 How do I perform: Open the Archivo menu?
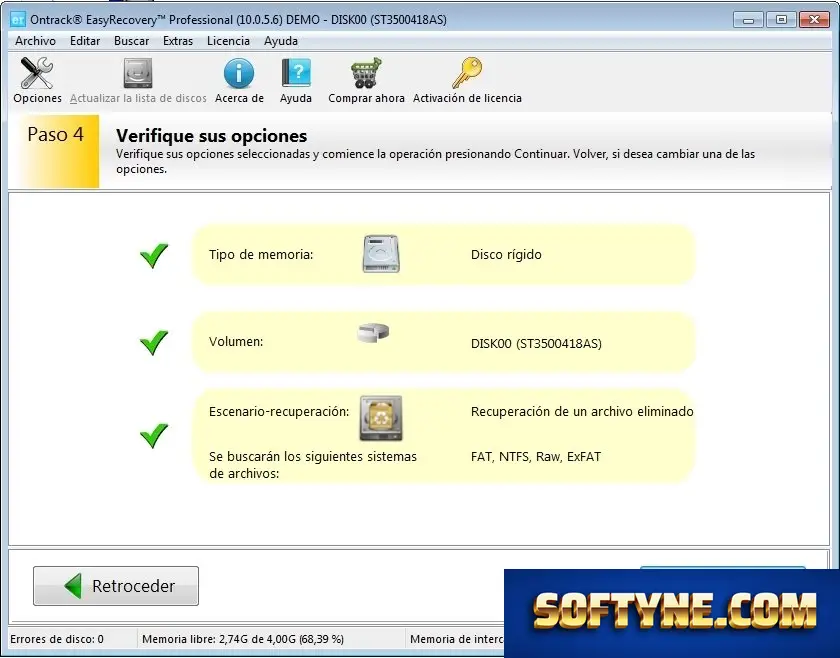click(x=35, y=41)
